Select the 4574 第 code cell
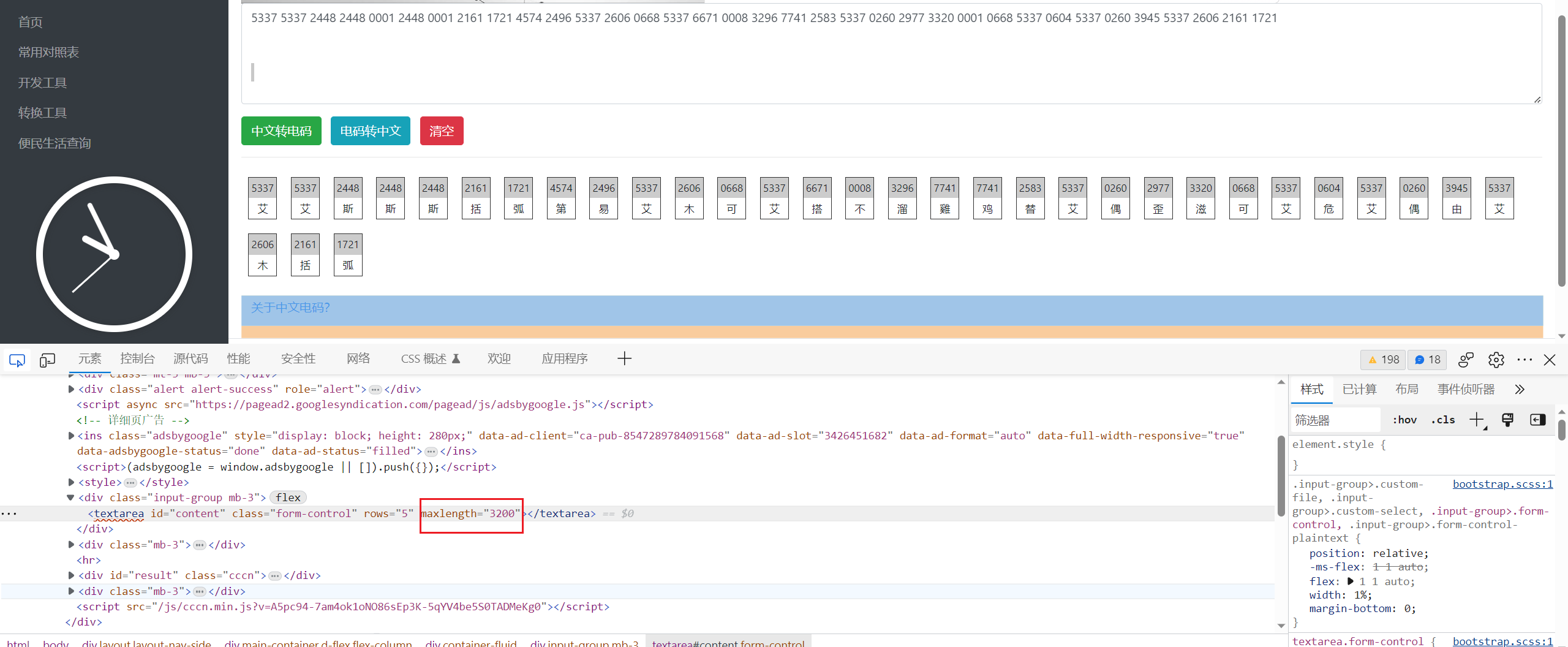The width and height of the screenshot is (1568, 647). coord(561,199)
